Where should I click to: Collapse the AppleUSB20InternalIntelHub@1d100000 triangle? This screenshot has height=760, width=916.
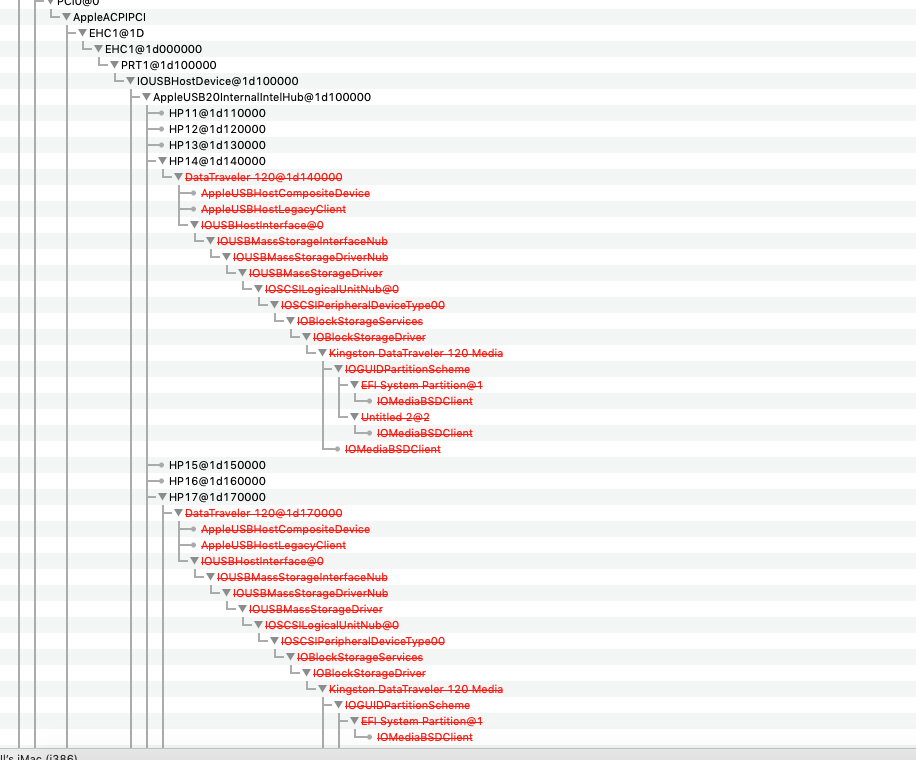[147, 97]
